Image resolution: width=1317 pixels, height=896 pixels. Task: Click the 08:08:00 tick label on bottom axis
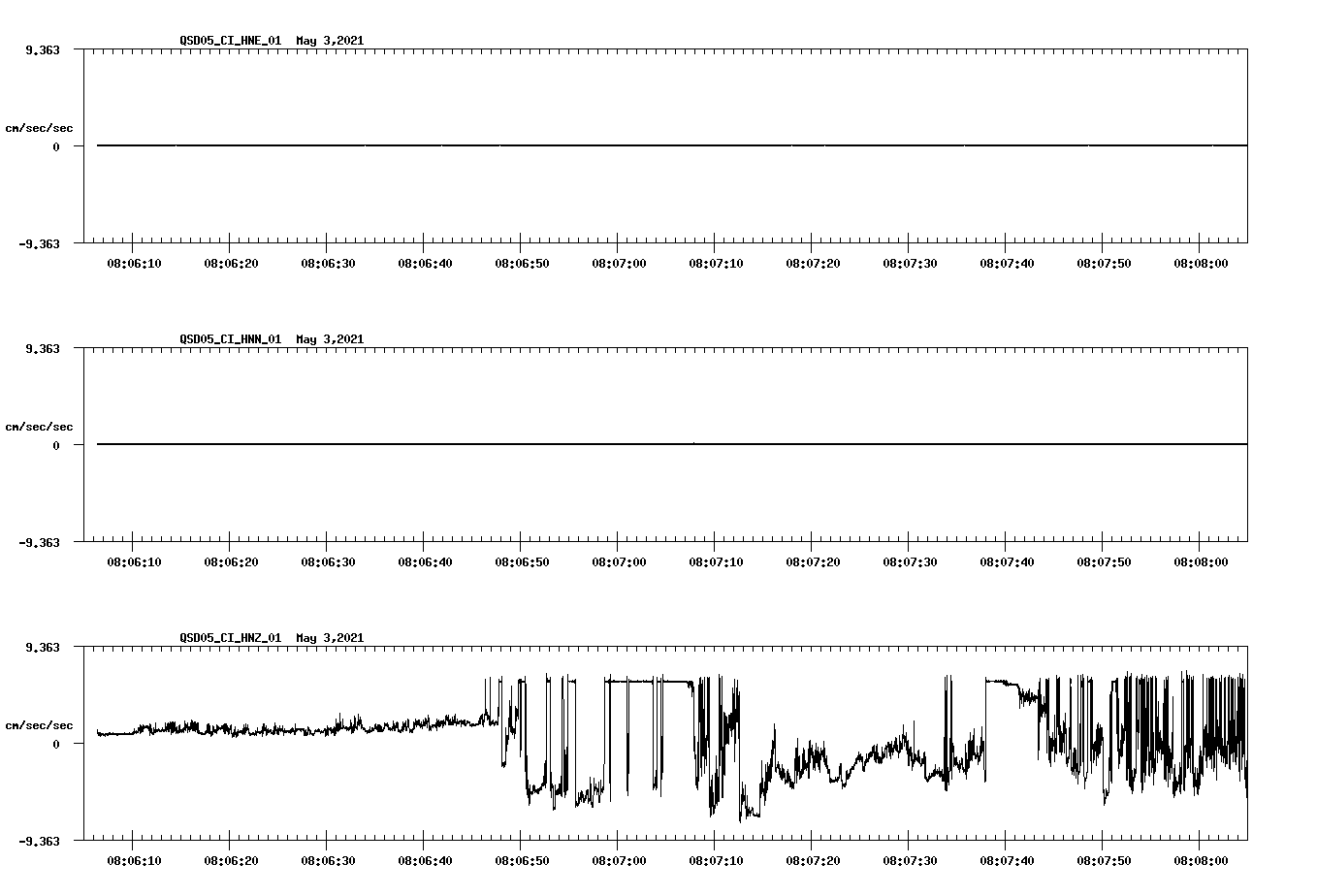[x=1200, y=857]
